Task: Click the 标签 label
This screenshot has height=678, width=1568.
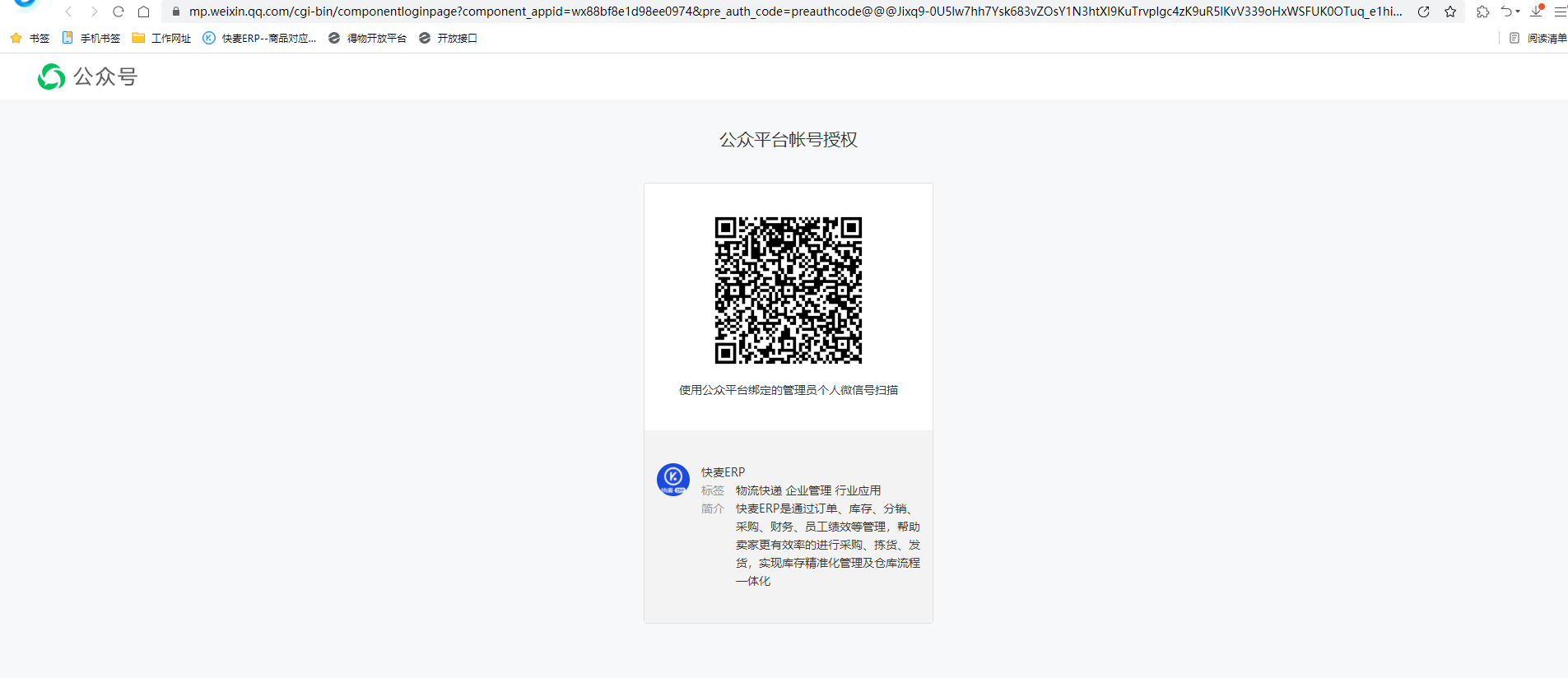Action: pos(713,490)
